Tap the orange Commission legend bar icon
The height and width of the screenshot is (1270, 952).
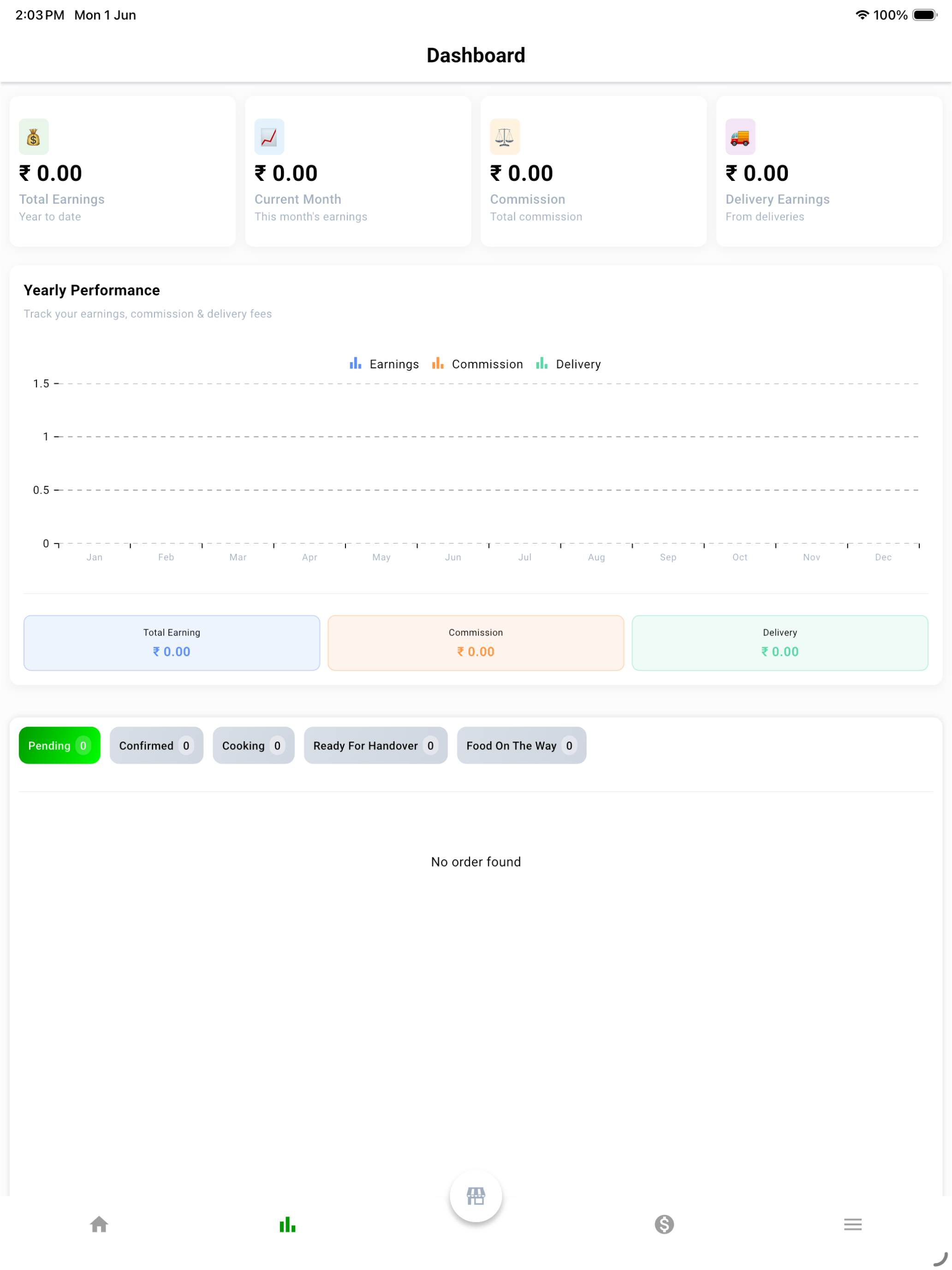tap(438, 364)
